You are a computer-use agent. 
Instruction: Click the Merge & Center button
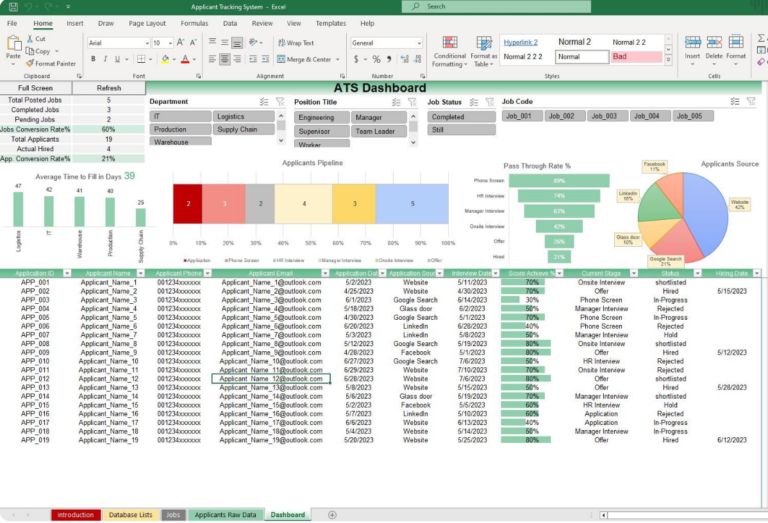tap(305, 59)
